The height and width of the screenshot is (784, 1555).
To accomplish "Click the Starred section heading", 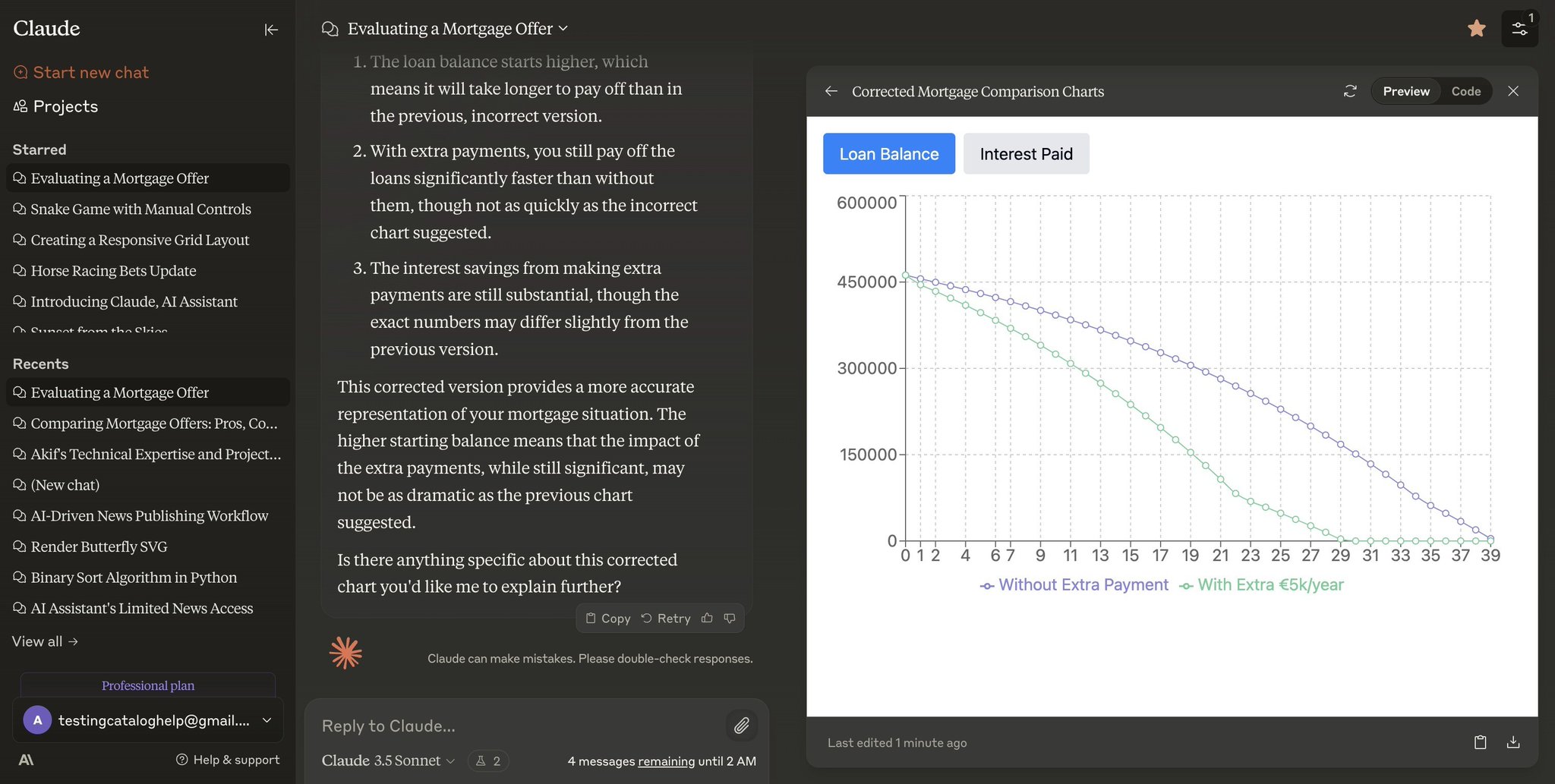I will pos(39,150).
